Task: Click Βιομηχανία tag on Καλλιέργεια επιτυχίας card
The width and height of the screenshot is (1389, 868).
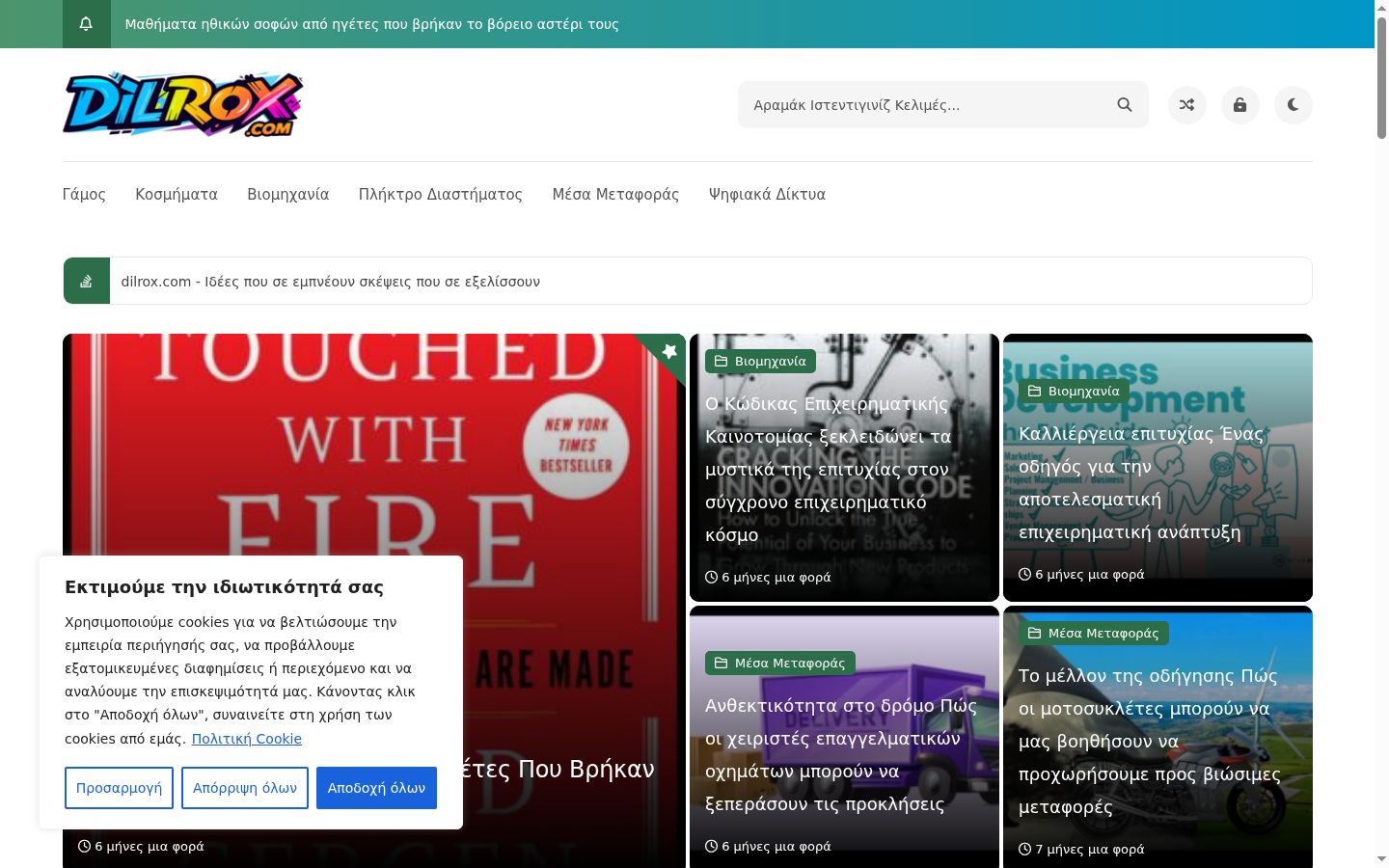Action: coord(1074,392)
